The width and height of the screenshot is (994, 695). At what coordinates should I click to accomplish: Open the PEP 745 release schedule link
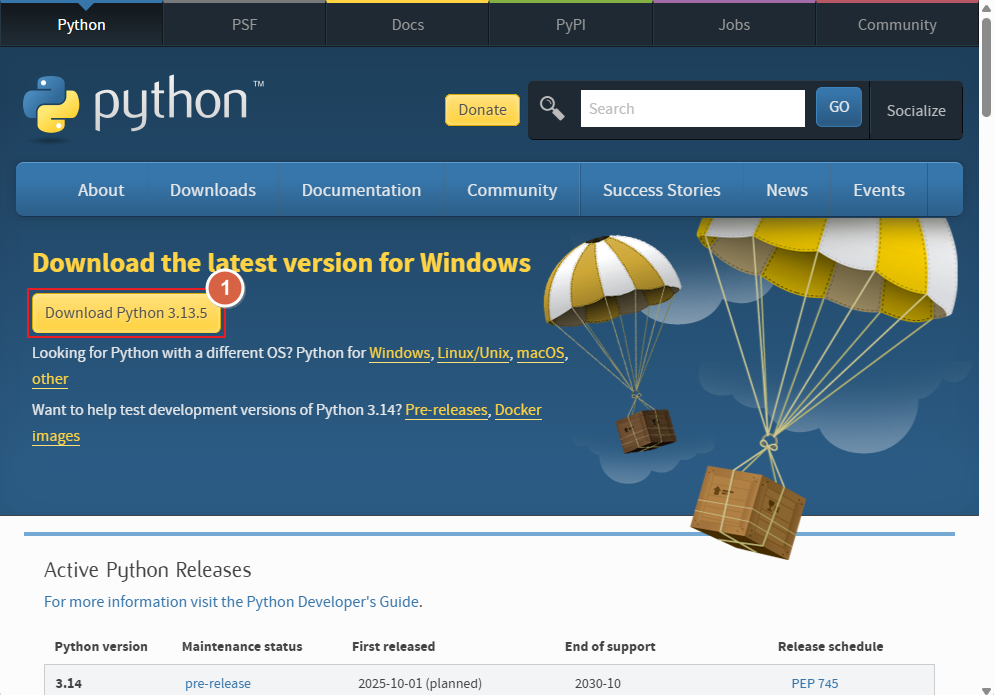pyautogui.click(x=815, y=683)
